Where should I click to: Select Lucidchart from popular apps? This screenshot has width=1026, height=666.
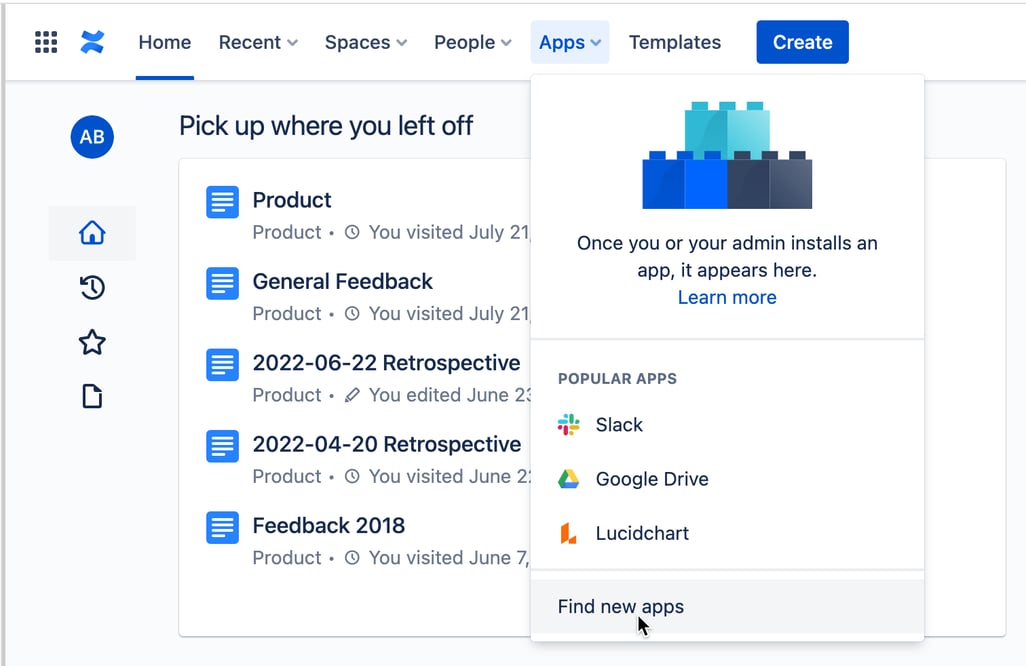642,533
